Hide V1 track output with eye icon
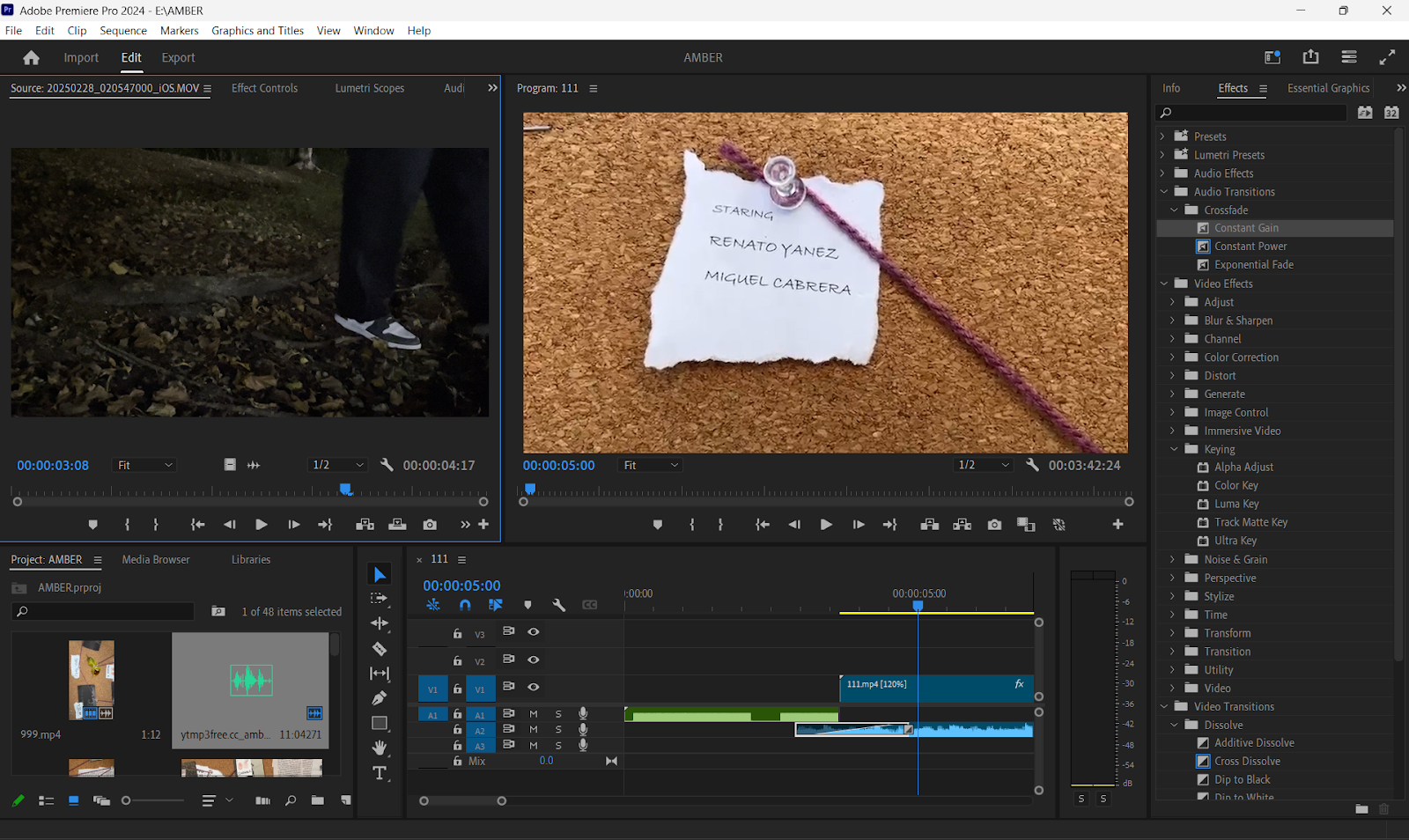Viewport: 1409px width, 840px height. [534, 687]
